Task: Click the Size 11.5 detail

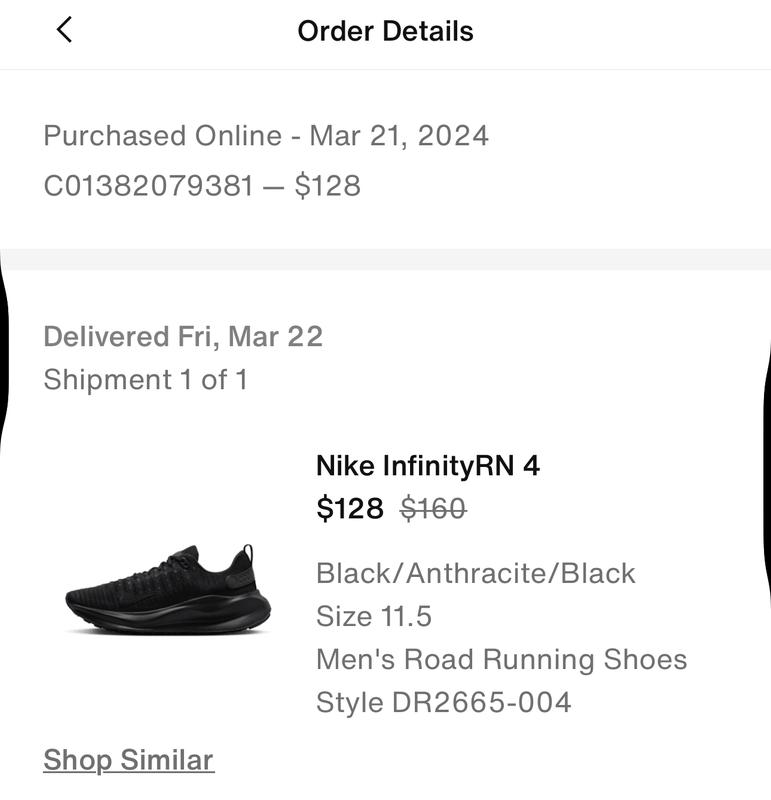Action: pyautogui.click(x=374, y=616)
